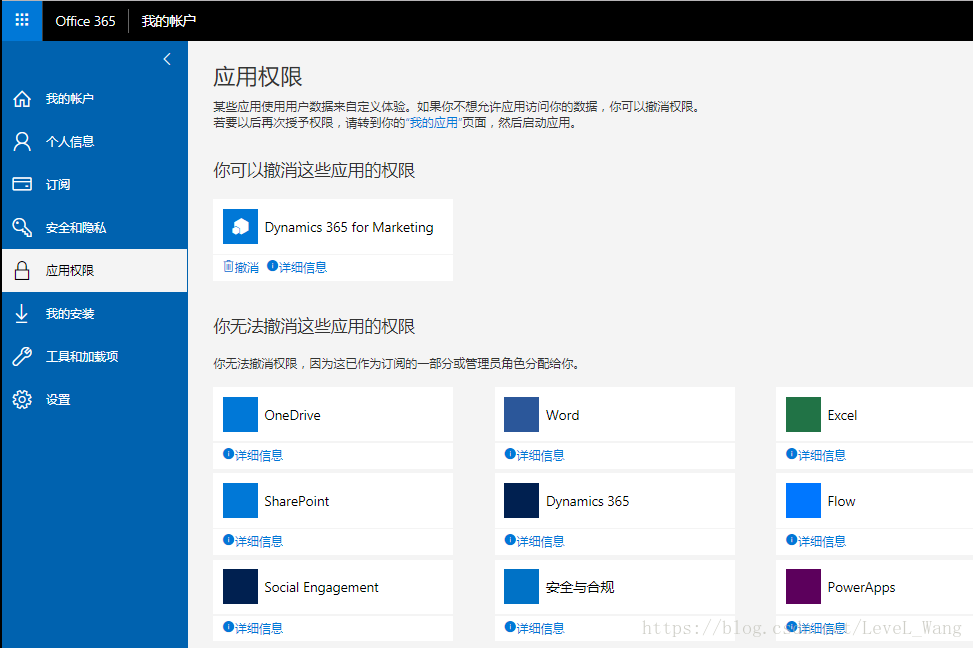973x648 pixels.
Task: Click the Excel app name text
Action: [842, 415]
